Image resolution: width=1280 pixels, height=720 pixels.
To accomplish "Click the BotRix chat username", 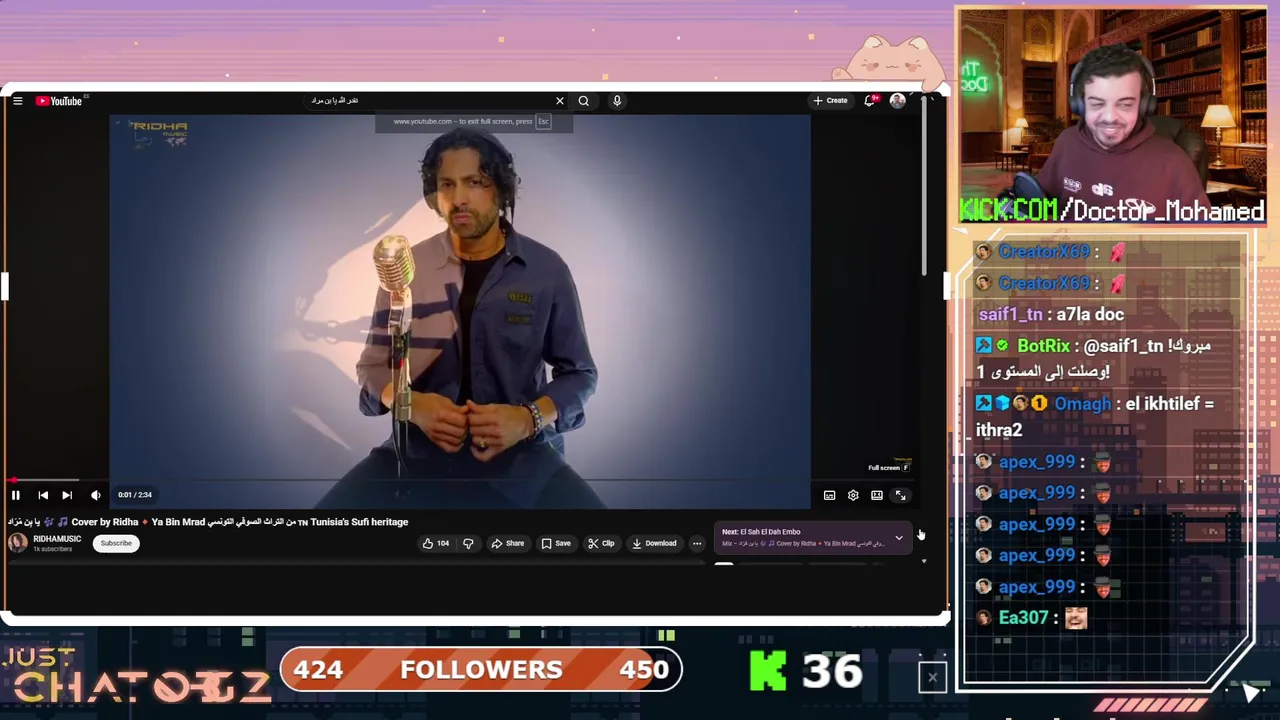I will pos(1043,346).
